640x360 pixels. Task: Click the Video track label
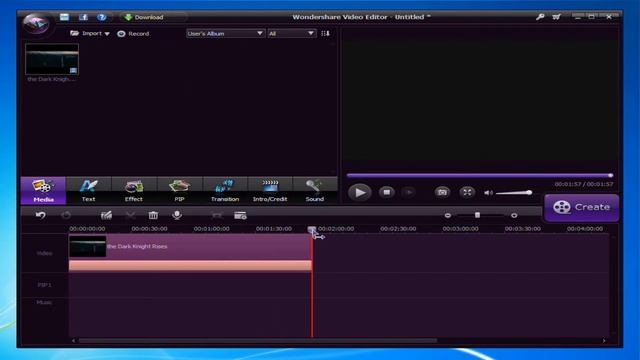(x=44, y=253)
